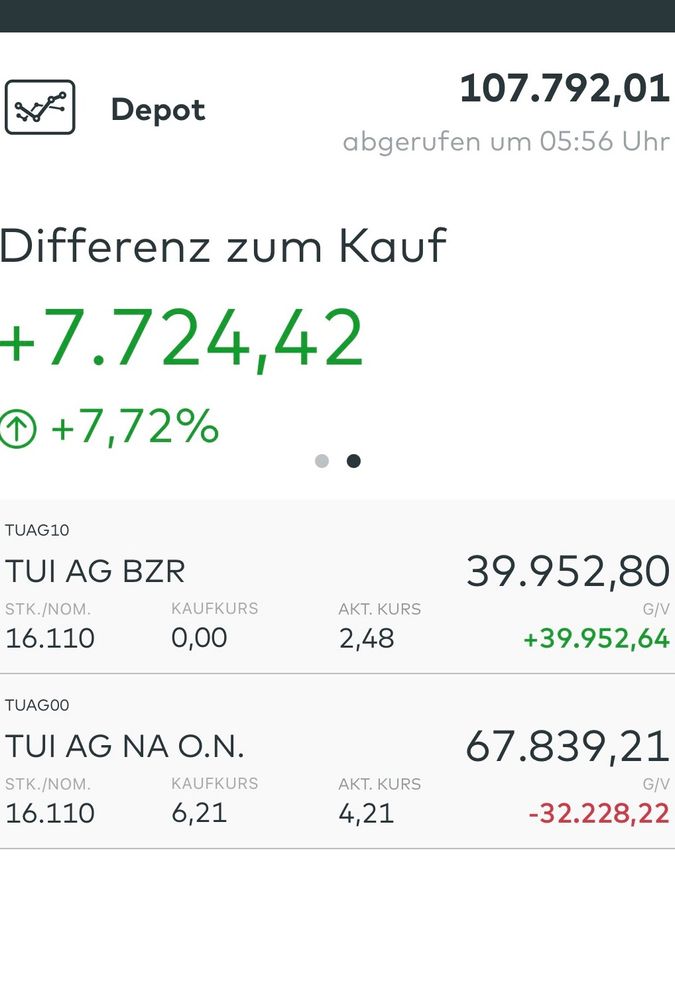
Task: Open the Depot title label
Action: click(x=158, y=109)
